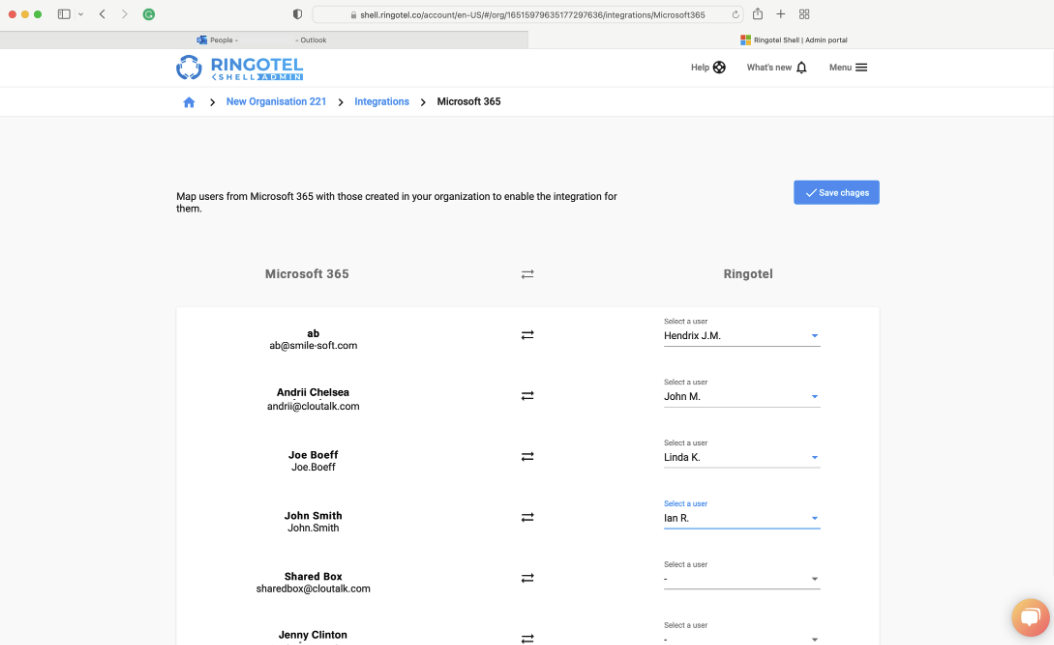
Task: Click the Jenny Clinton user name
Action: (313, 635)
